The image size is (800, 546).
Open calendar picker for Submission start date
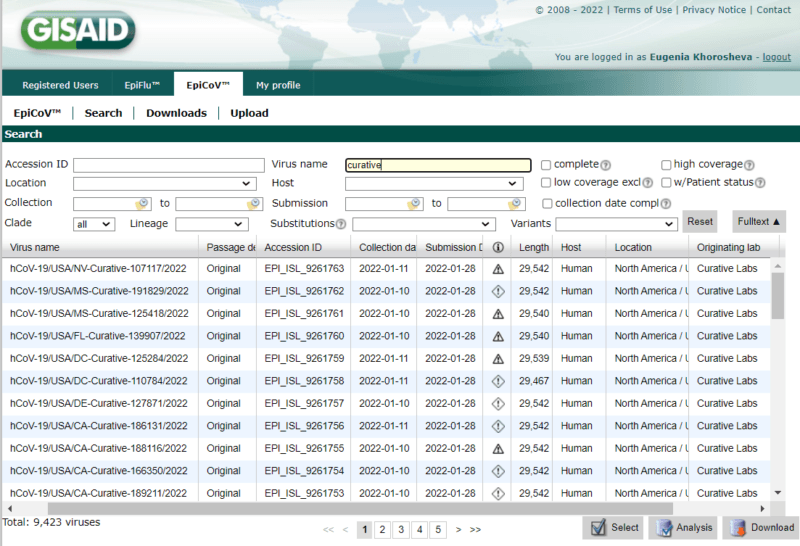[414, 203]
